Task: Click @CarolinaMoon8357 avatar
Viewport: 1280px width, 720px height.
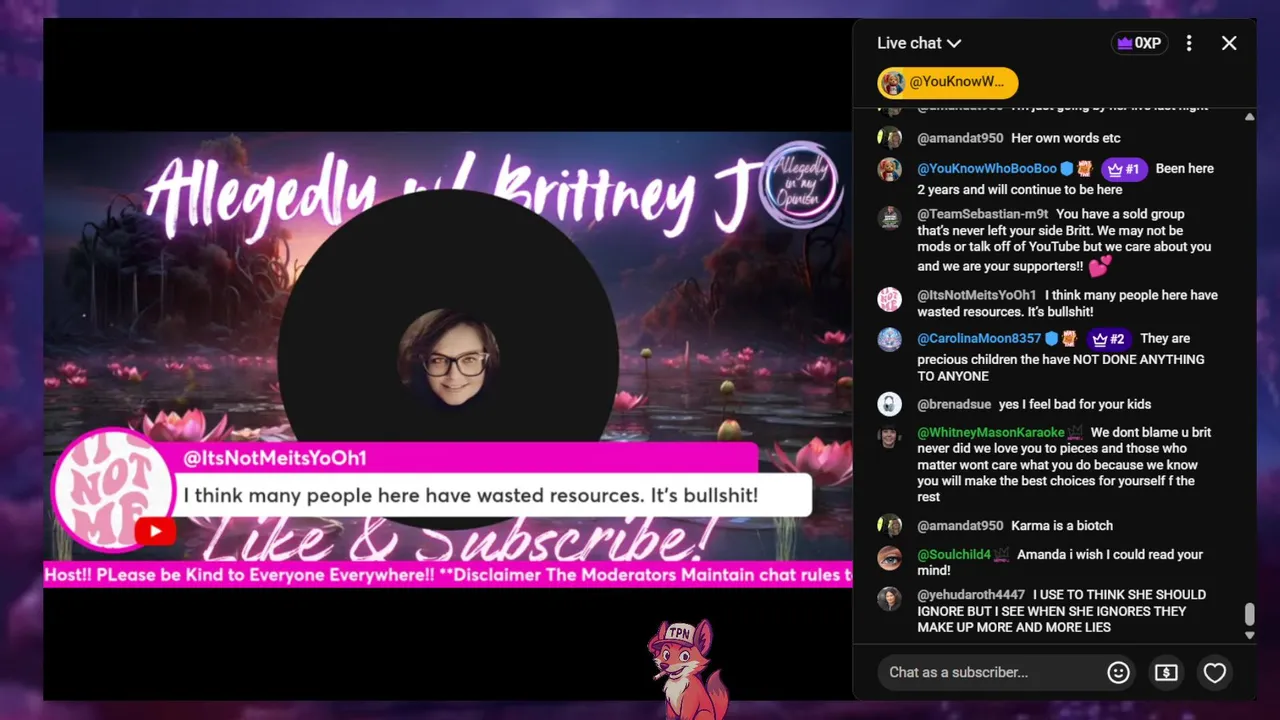Action: 889,339
